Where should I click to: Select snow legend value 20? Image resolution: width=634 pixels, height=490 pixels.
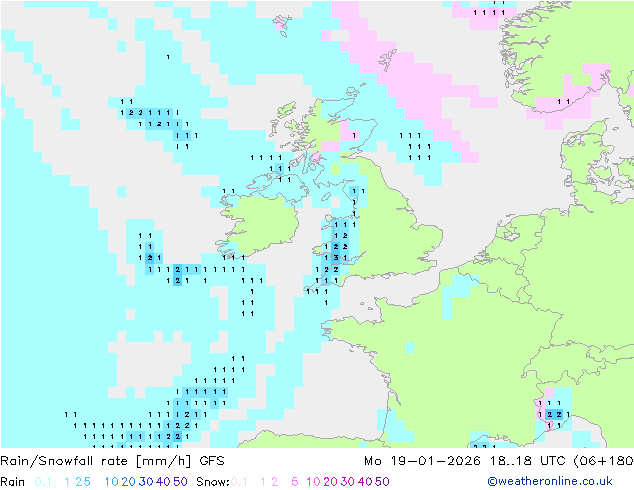click(331, 482)
